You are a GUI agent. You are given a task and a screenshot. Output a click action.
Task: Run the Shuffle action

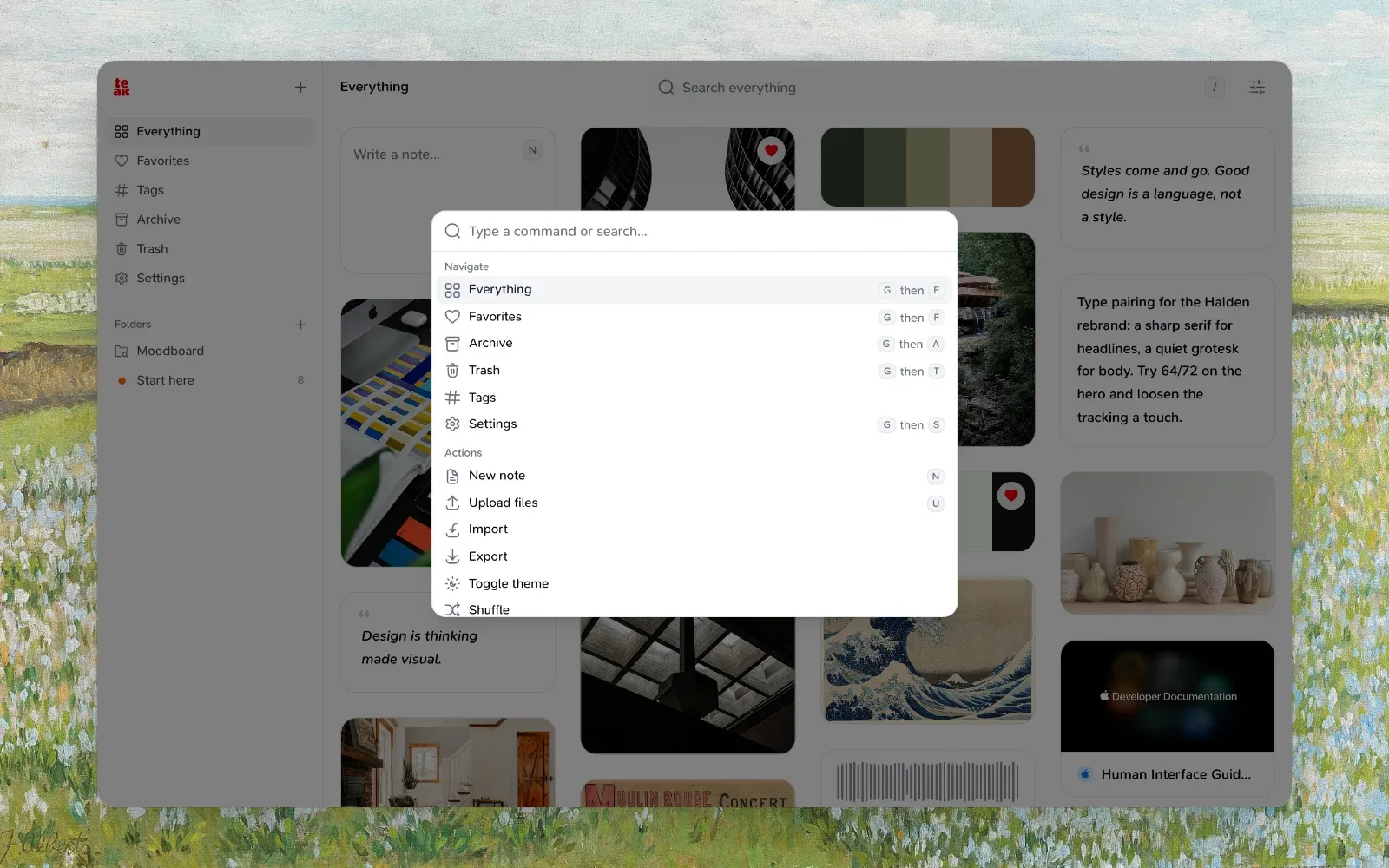(694, 608)
